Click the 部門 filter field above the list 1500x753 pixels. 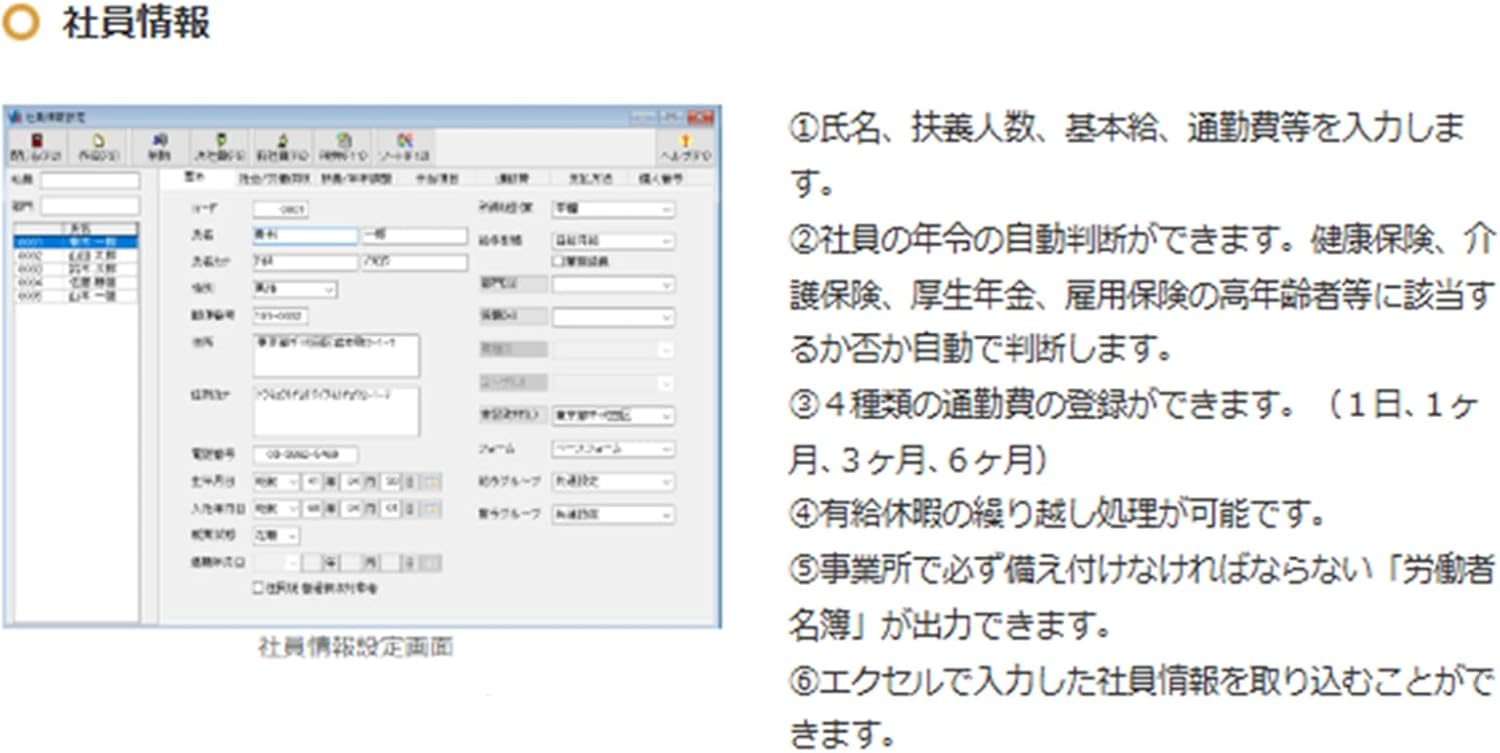[90, 205]
